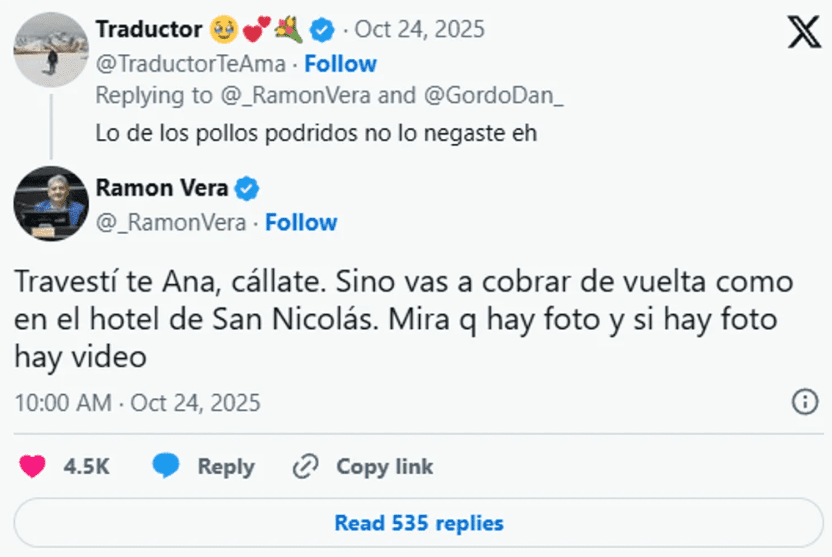
Task: Click the Copy link text
Action: coord(384,466)
